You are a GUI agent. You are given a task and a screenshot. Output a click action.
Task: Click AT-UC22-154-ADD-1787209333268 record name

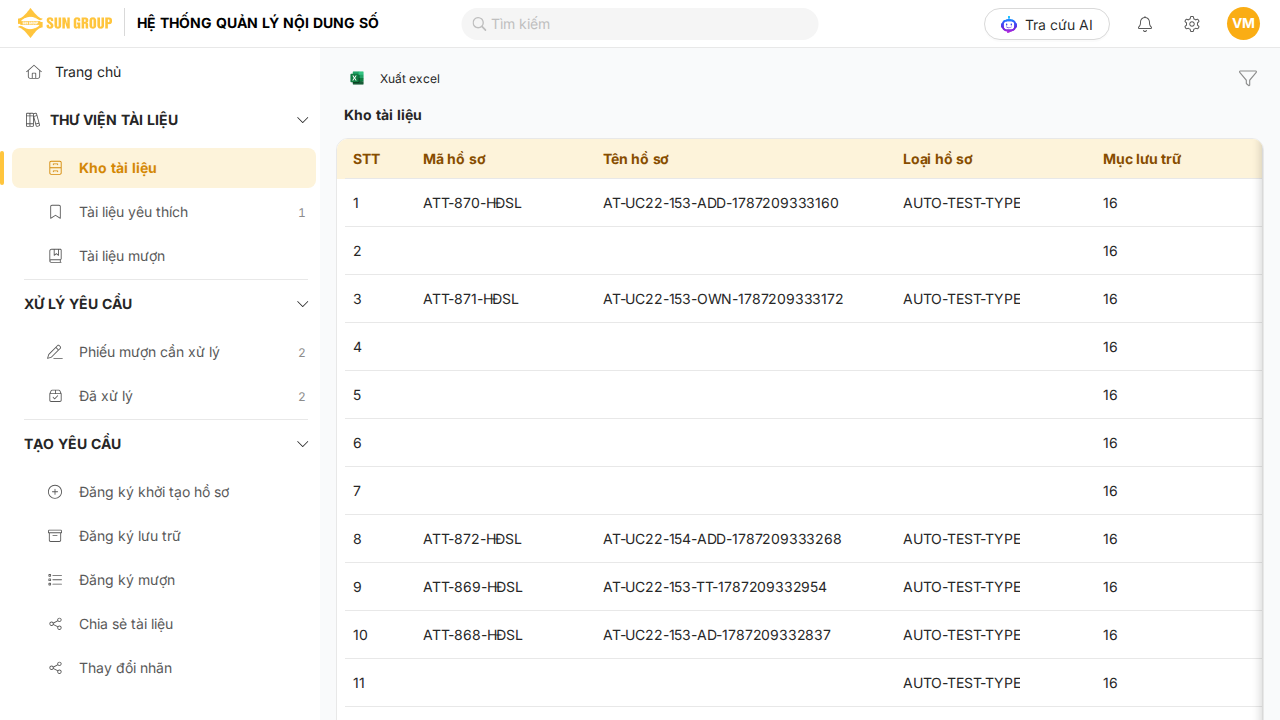point(722,539)
